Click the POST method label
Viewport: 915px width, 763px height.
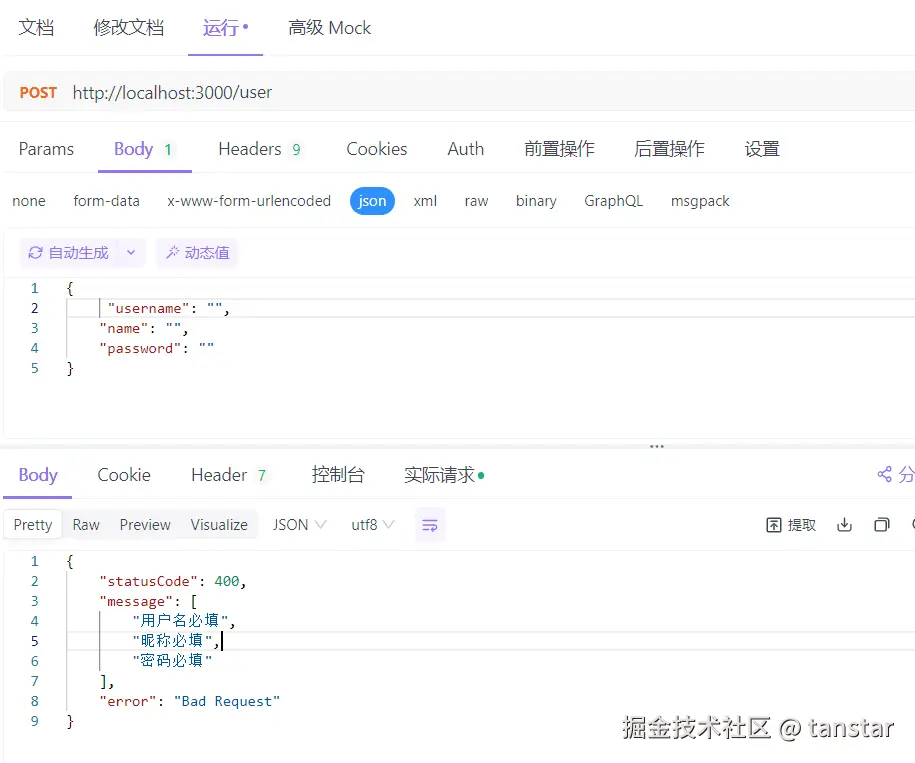[x=38, y=92]
